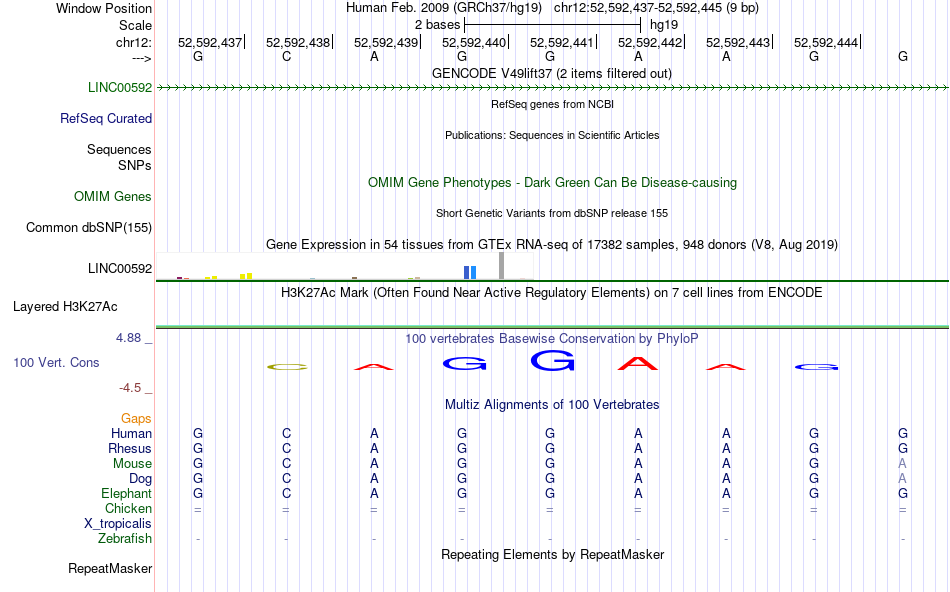This screenshot has width=950, height=592.
Task: Select the Chicken species label
Action: (x=128, y=508)
